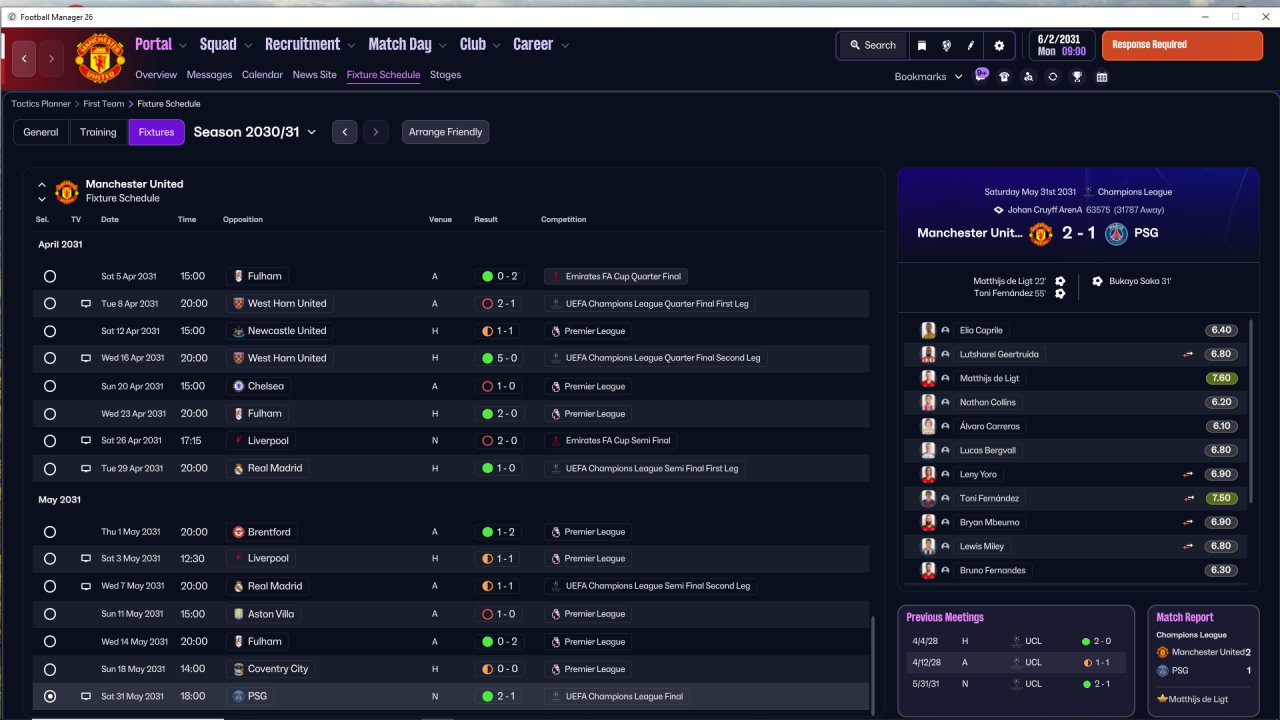Collapse the Manchester United fixture schedule section
Screen dimensions: 1280x720
[x=42, y=185]
